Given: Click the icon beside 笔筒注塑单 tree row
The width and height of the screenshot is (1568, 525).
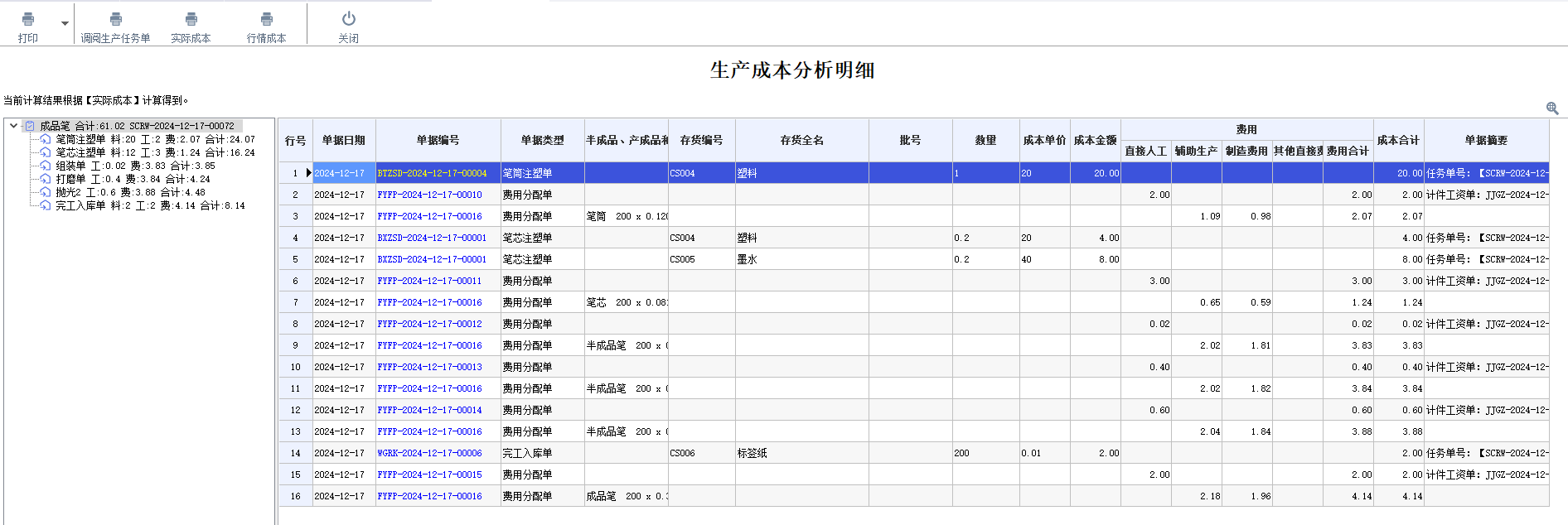Looking at the screenshot, I should tap(46, 139).
